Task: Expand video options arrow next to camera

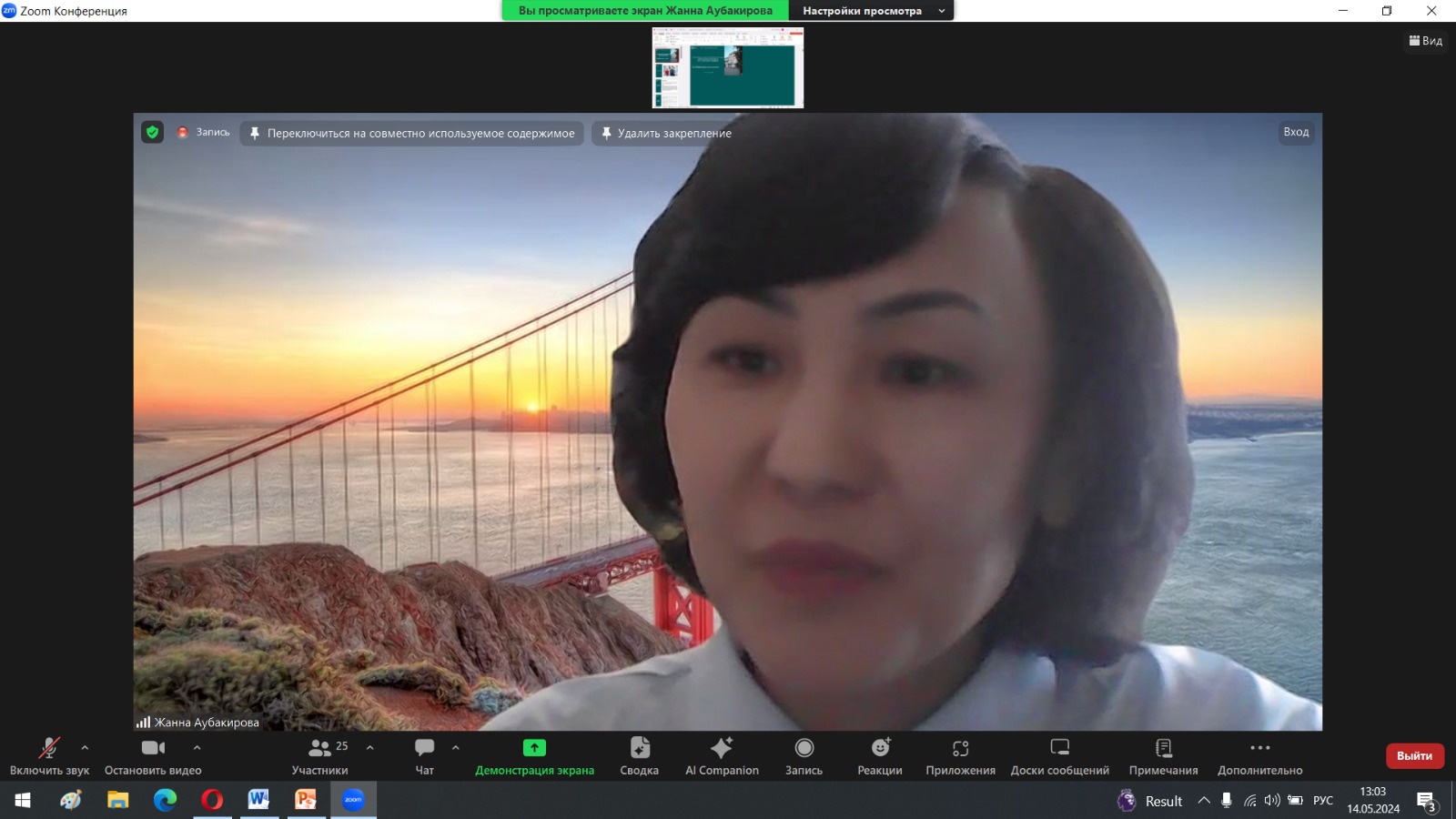Action: (197, 747)
